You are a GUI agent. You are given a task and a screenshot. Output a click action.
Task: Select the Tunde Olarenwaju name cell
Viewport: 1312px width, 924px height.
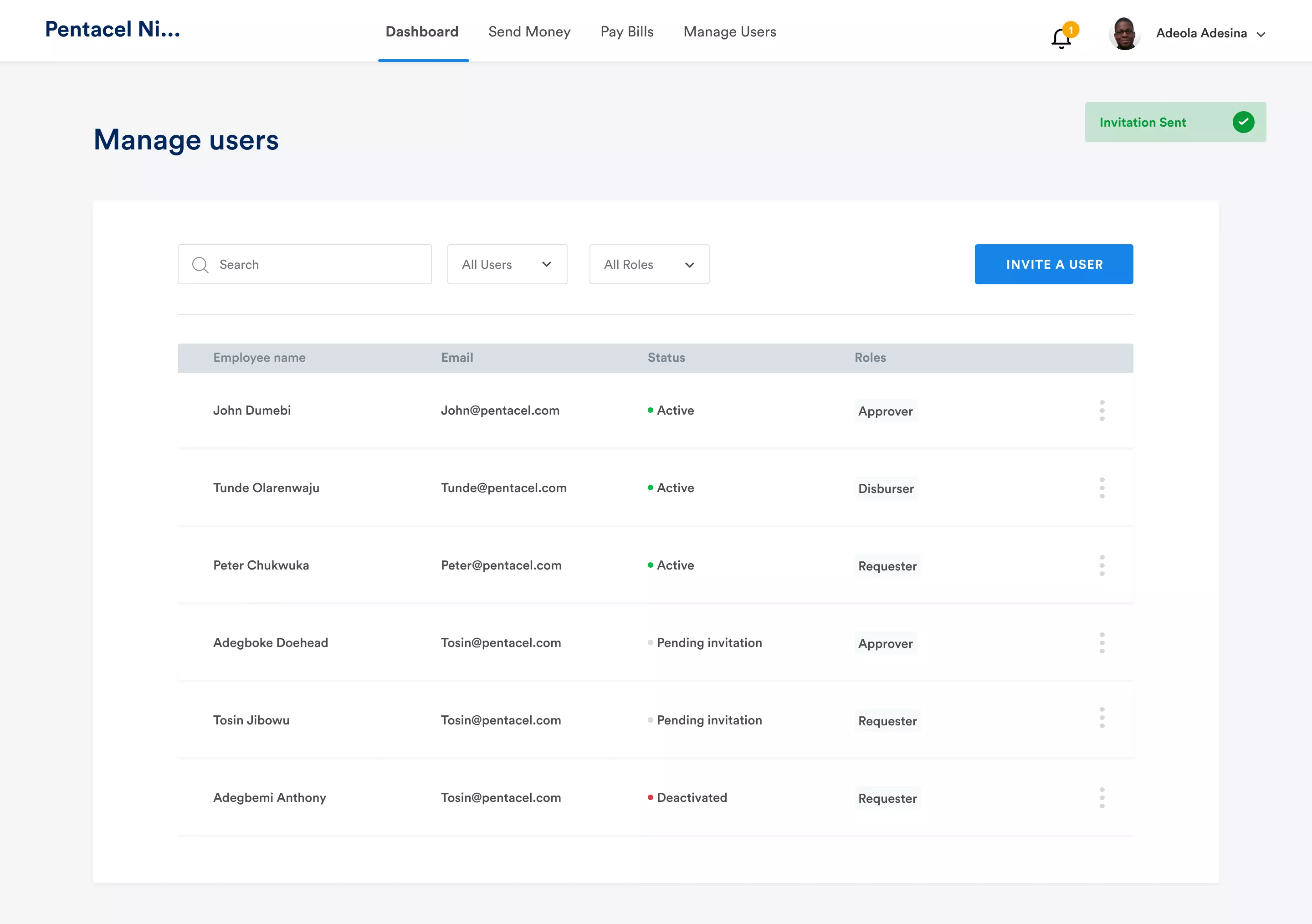(x=266, y=488)
